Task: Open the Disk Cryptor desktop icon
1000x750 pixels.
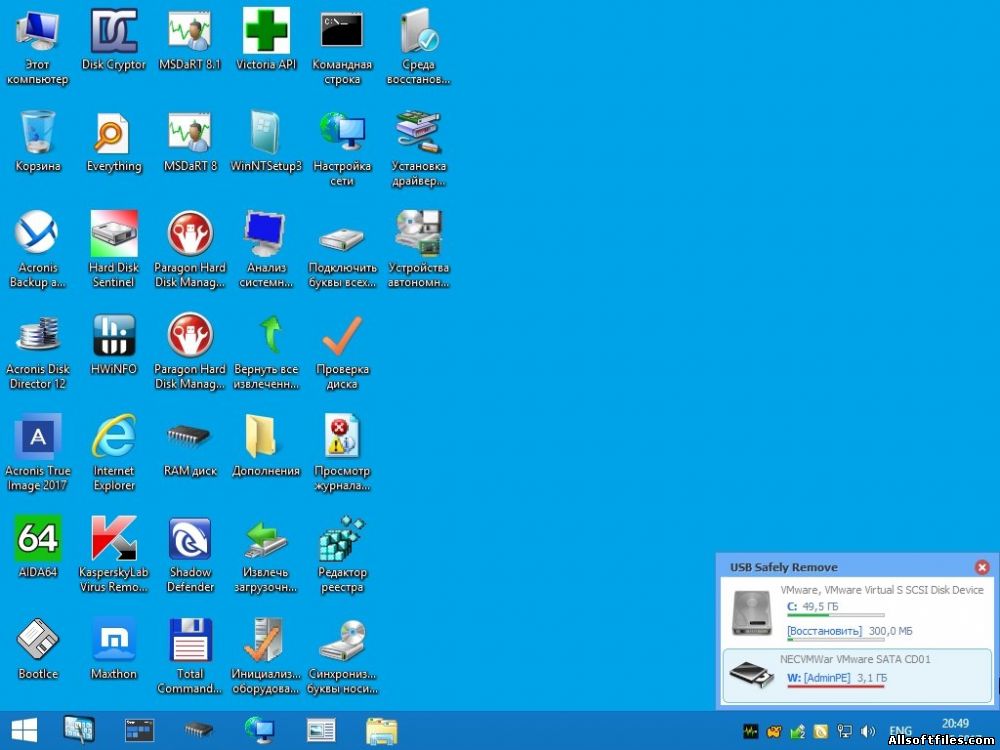Action: coord(114,40)
